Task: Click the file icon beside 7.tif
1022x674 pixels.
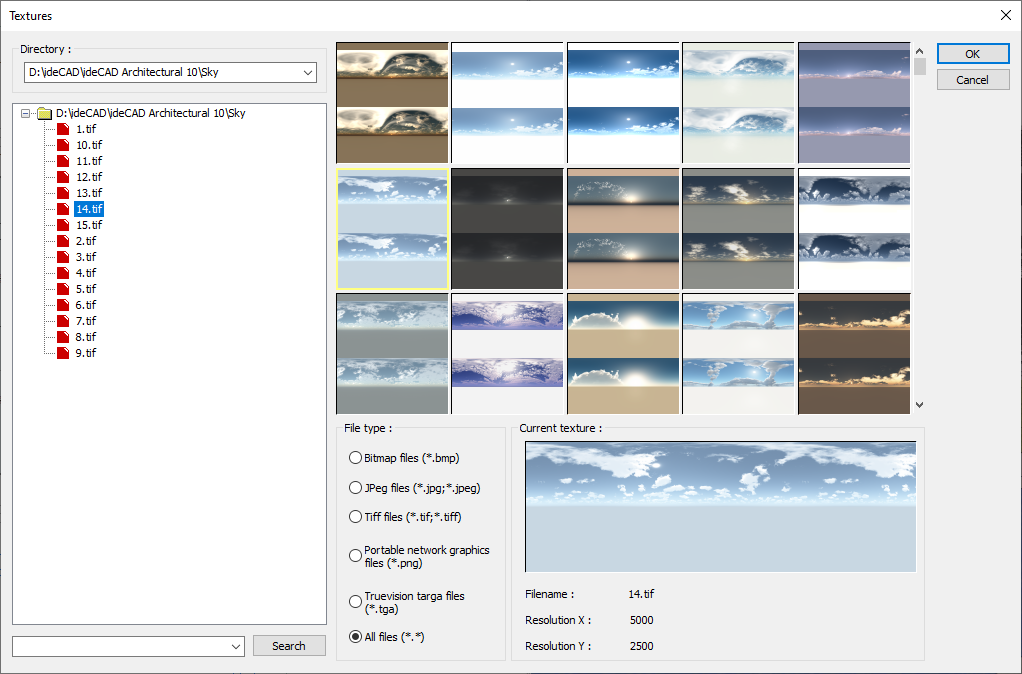Action: [64, 321]
